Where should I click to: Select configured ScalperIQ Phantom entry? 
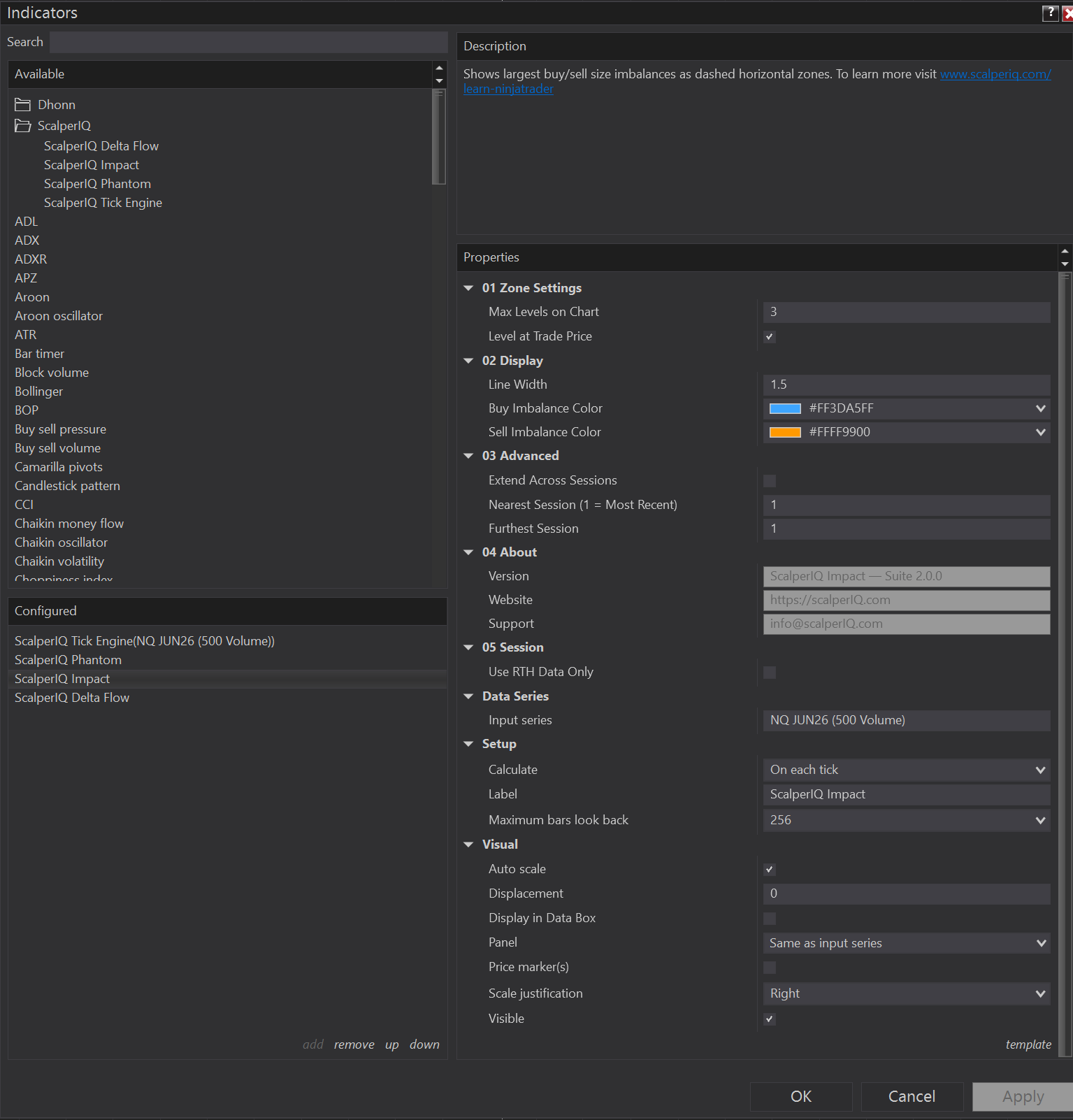(x=68, y=660)
